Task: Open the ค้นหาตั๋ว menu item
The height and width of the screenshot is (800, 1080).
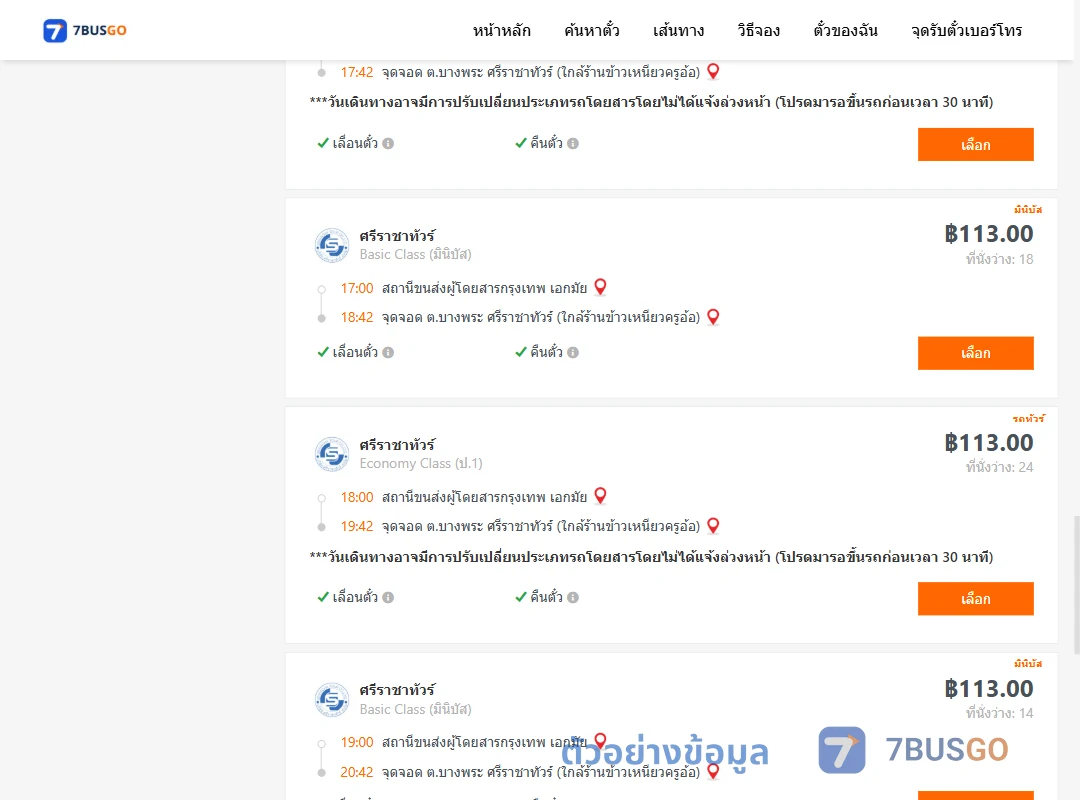Action: (x=592, y=30)
